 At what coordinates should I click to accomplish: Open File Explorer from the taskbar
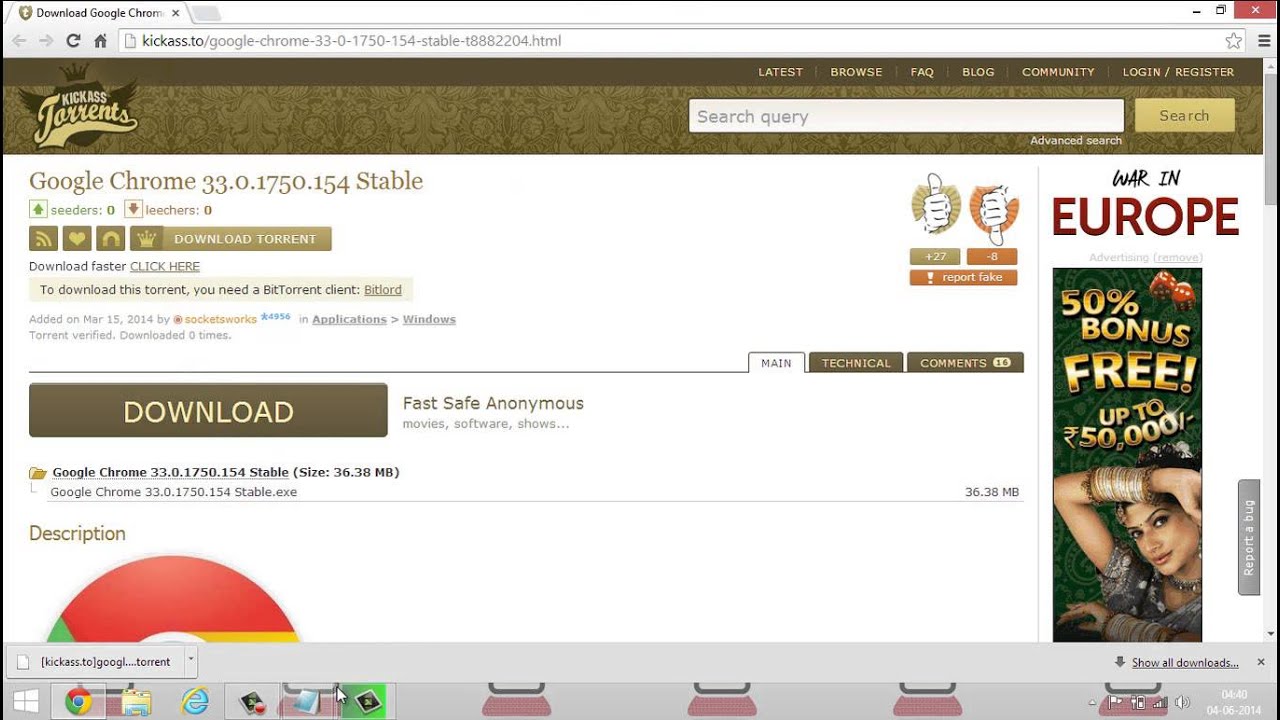(136, 702)
